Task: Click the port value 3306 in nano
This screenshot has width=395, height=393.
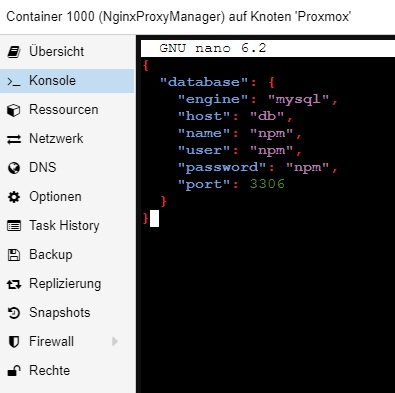Action: click(x=267, y=184)
